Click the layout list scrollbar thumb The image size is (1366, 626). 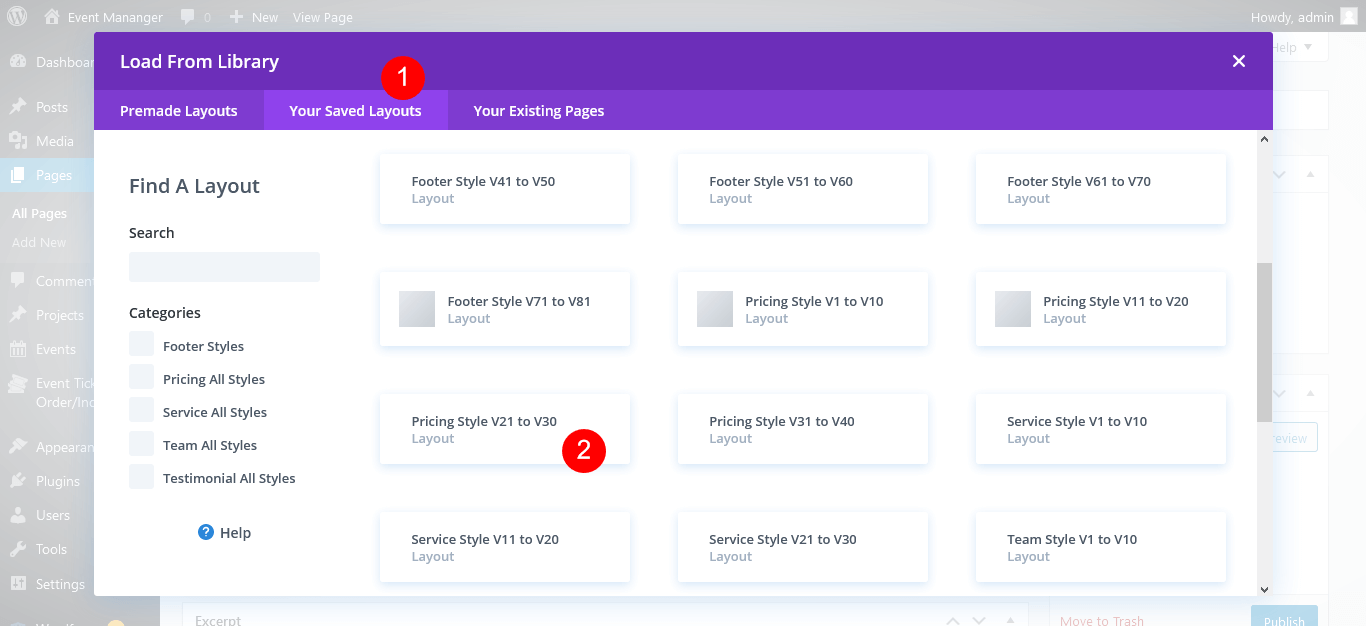tap(1264, 342)
